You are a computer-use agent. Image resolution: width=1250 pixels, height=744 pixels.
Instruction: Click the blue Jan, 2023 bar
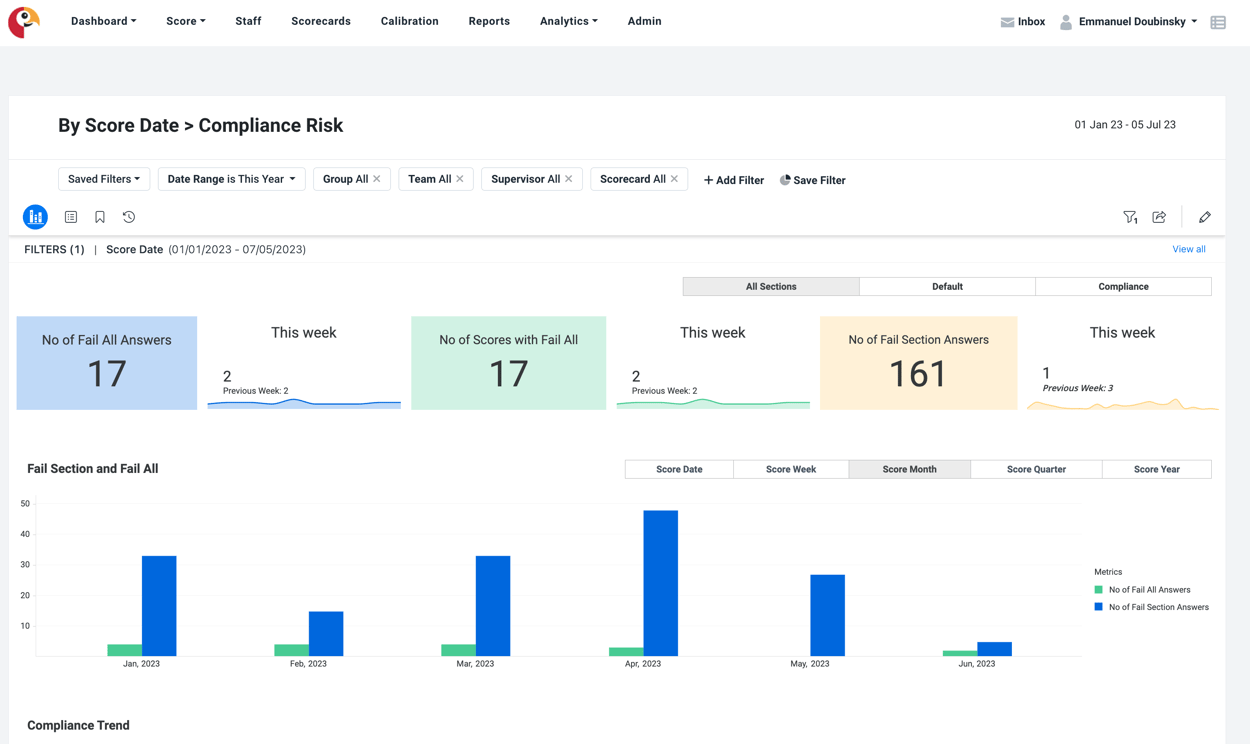click(x=159, y=606)
